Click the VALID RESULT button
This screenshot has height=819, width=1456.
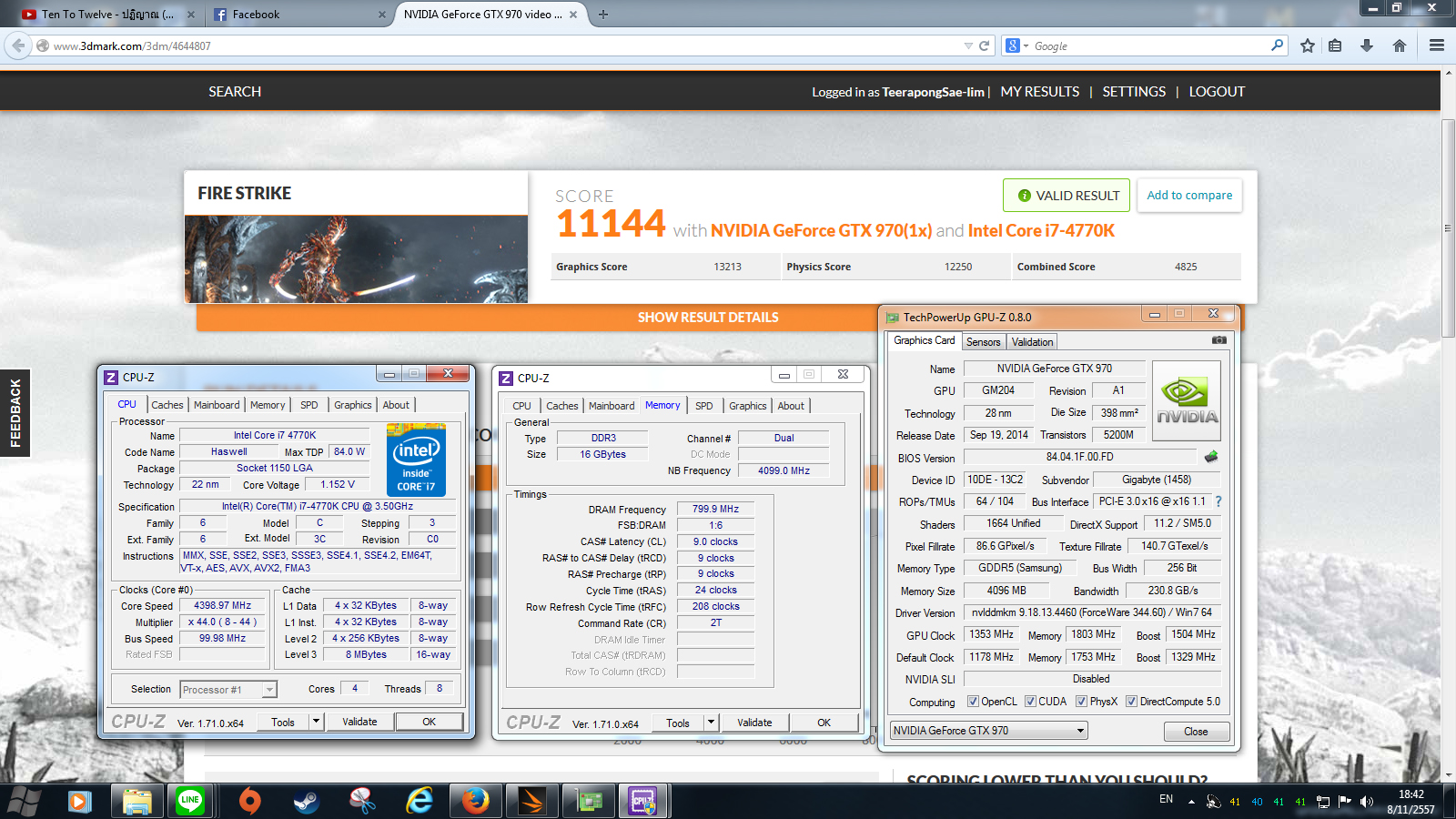[1067, 195]
